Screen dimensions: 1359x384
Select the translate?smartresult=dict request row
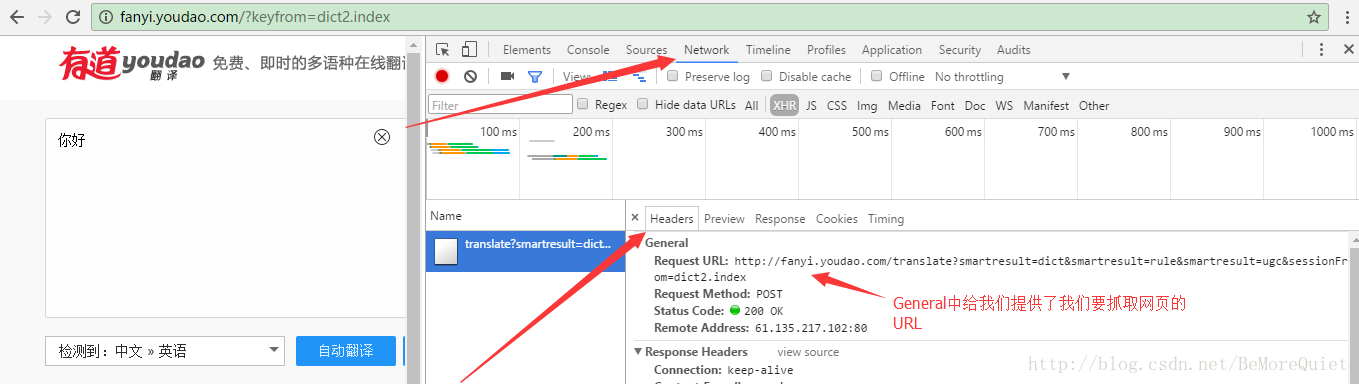click(x=525, y=252)
